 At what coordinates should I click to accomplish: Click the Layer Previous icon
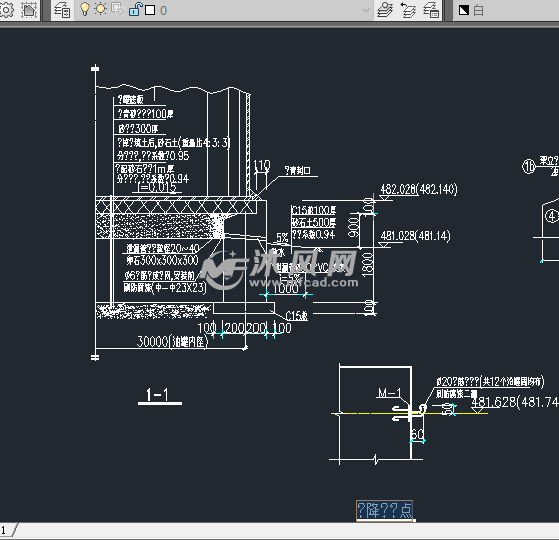pos(408,10)
